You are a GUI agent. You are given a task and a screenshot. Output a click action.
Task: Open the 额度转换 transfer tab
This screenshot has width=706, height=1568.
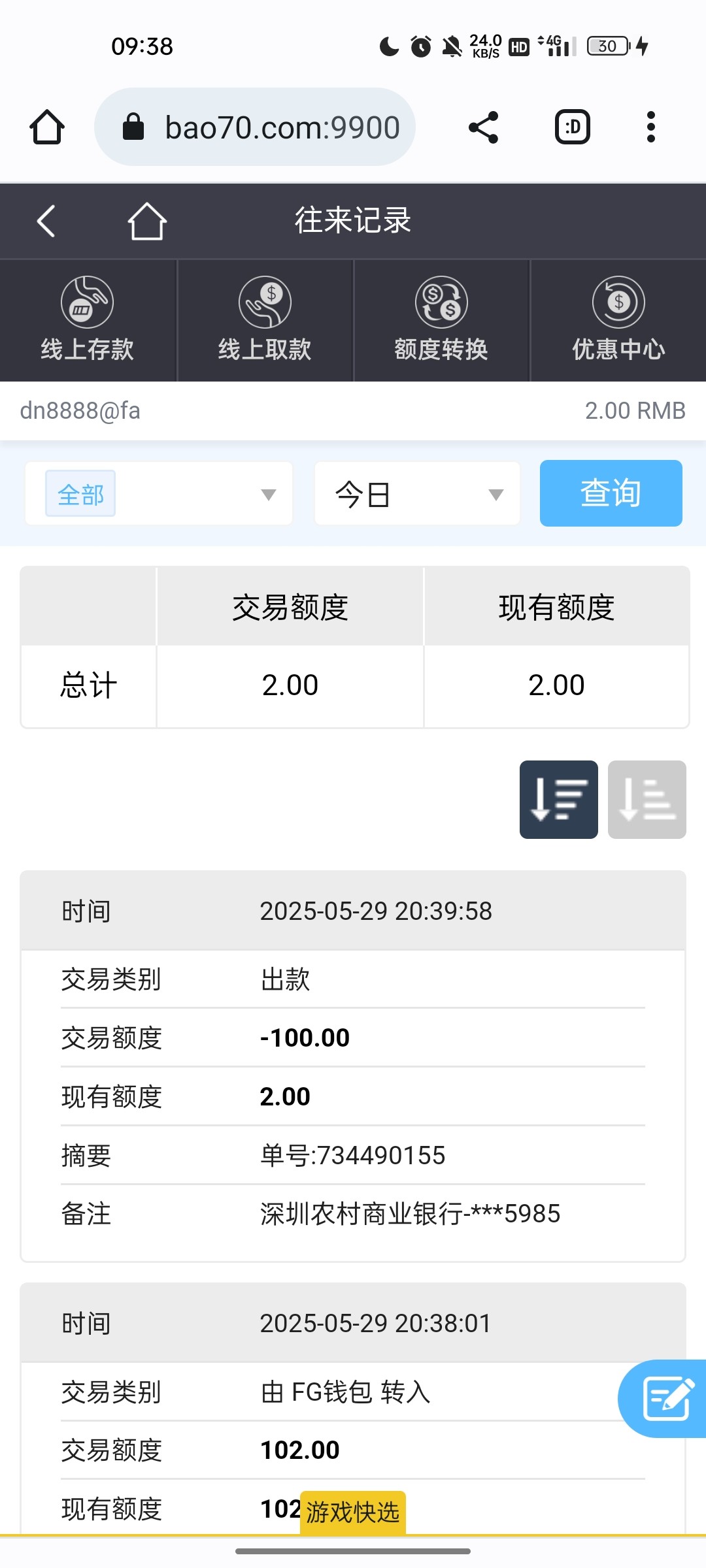click(x=441, y=320)
